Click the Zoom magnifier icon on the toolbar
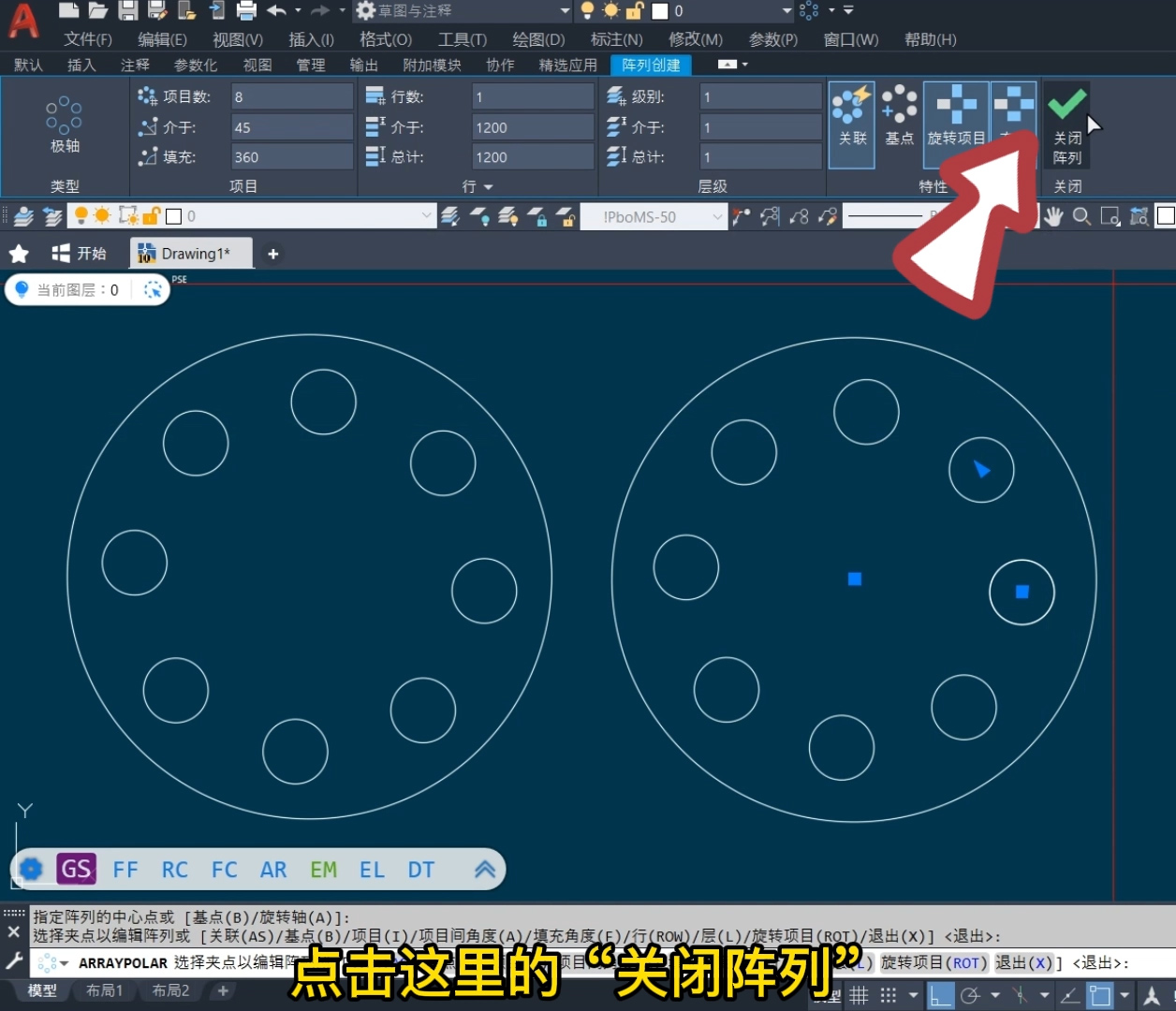 click(x=1080, y=215)
